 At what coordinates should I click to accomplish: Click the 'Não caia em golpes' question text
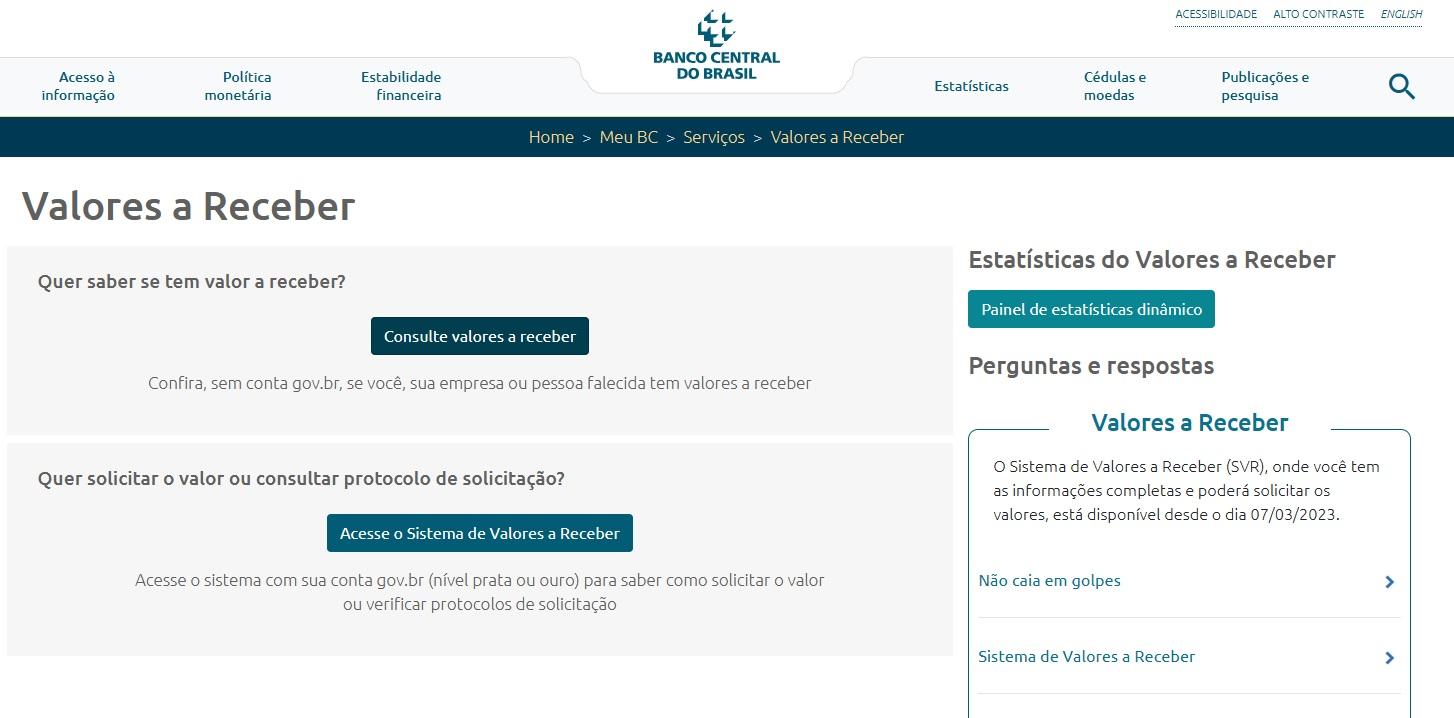(x=1049, y=581)
